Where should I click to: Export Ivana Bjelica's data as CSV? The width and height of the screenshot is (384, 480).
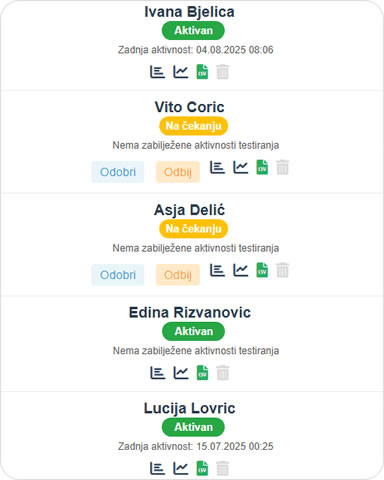coord(202,72)
